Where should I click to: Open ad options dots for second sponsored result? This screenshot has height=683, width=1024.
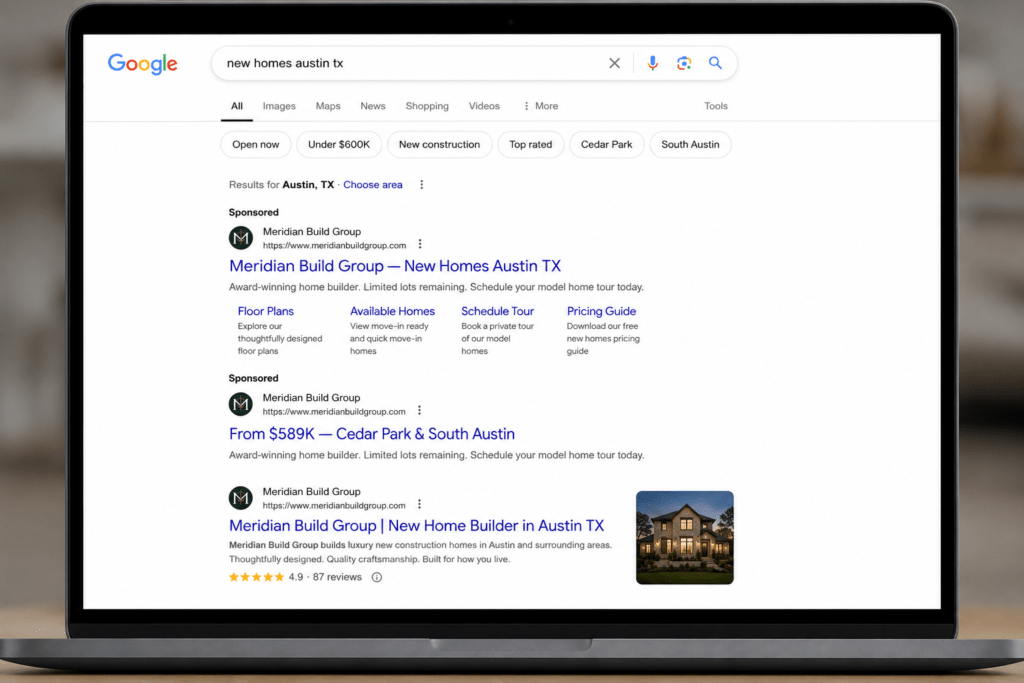[419, 410]
